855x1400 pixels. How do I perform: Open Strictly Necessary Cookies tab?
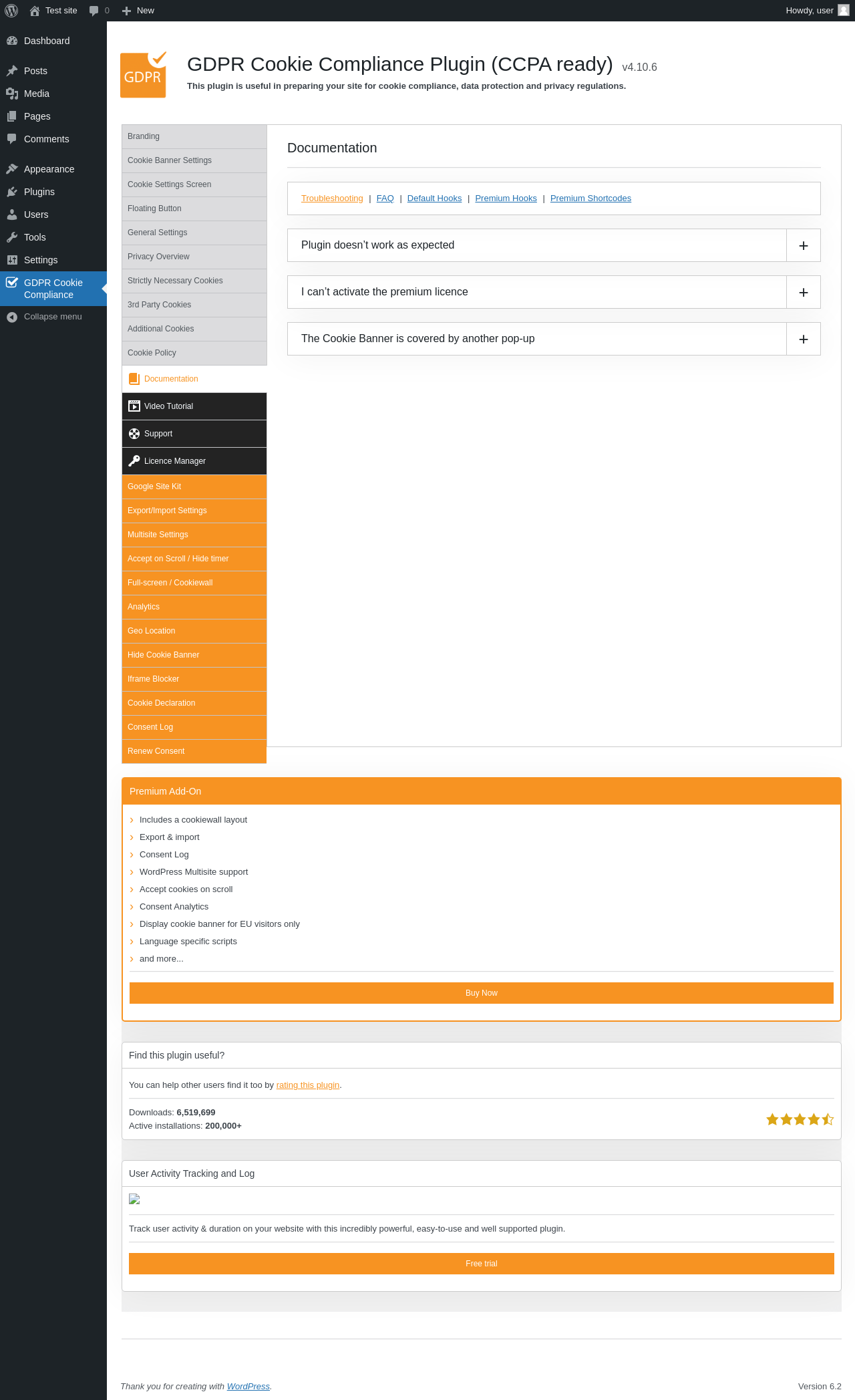194,281
